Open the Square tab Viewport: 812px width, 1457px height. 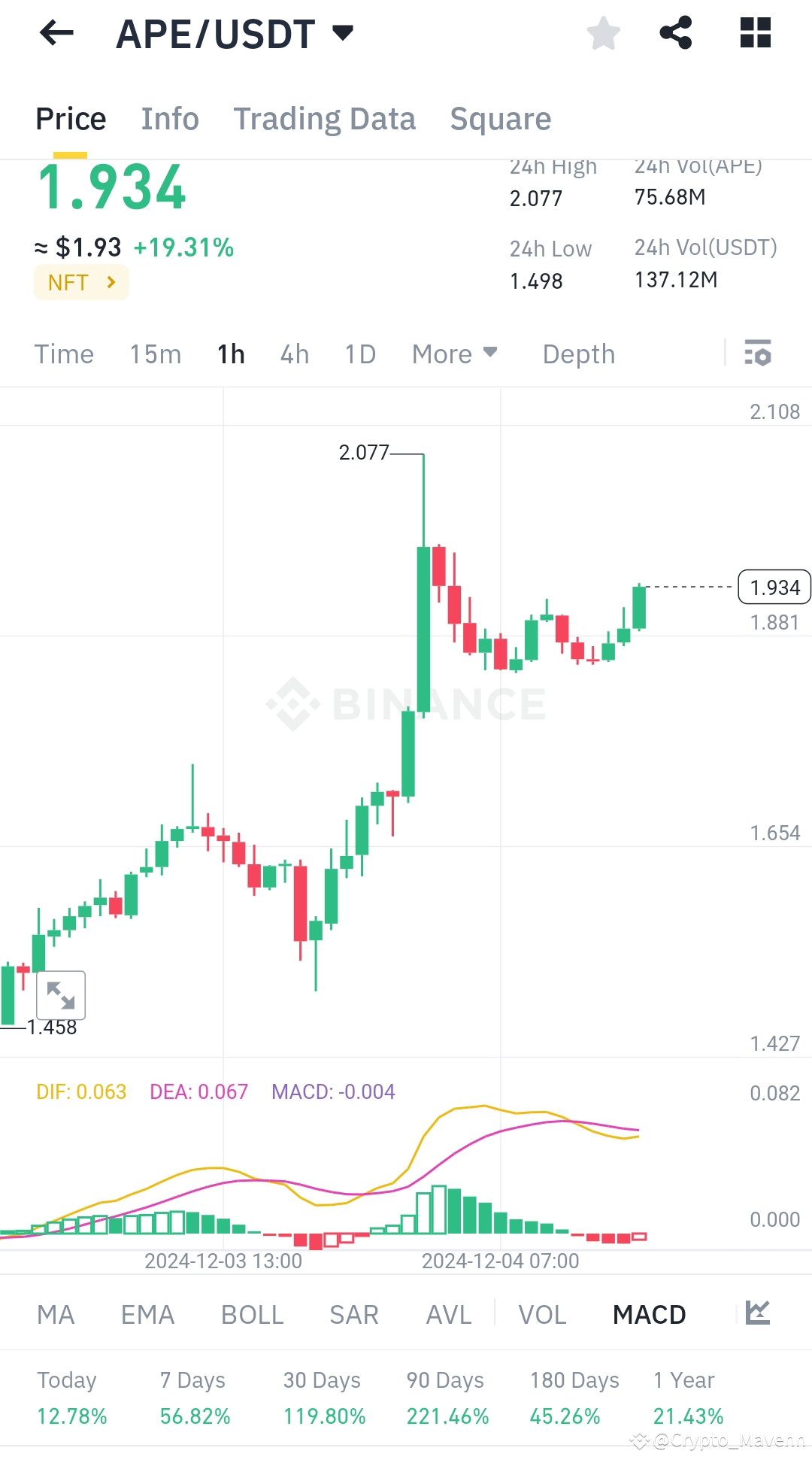pos(500,119)
